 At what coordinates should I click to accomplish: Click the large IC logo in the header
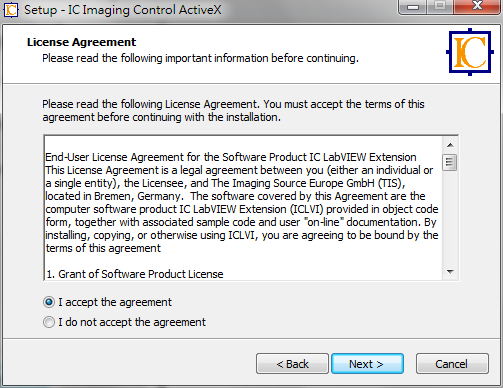point(470,52)
